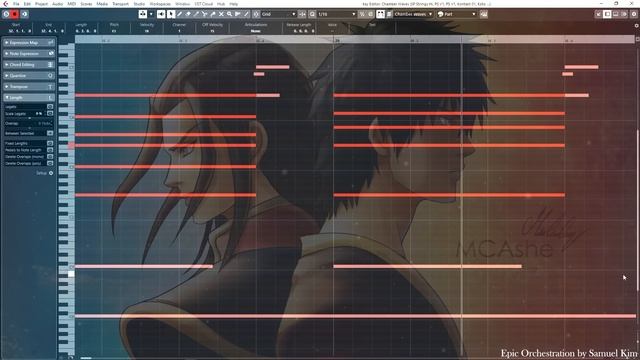Toggle the white-highlighted icon left of Chamber waves
This screenshot has height=360, width=640.
tap(380, 14)
